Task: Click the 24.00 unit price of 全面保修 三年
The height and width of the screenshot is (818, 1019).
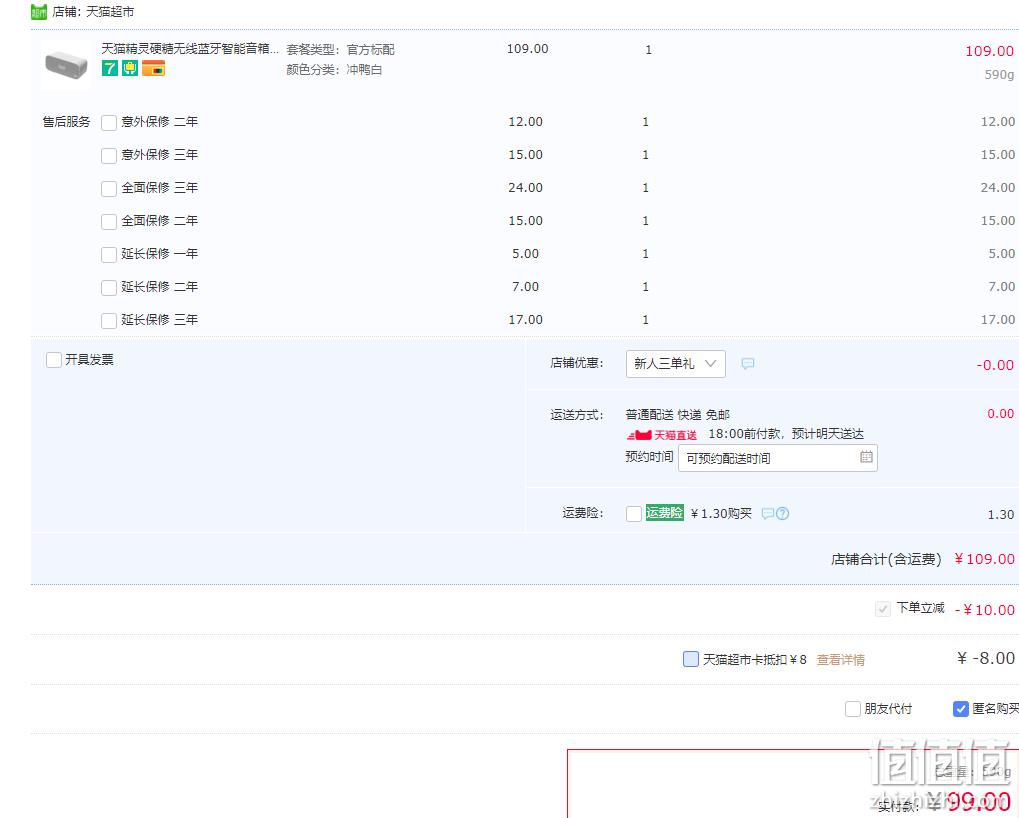Action: coord(525,188)
